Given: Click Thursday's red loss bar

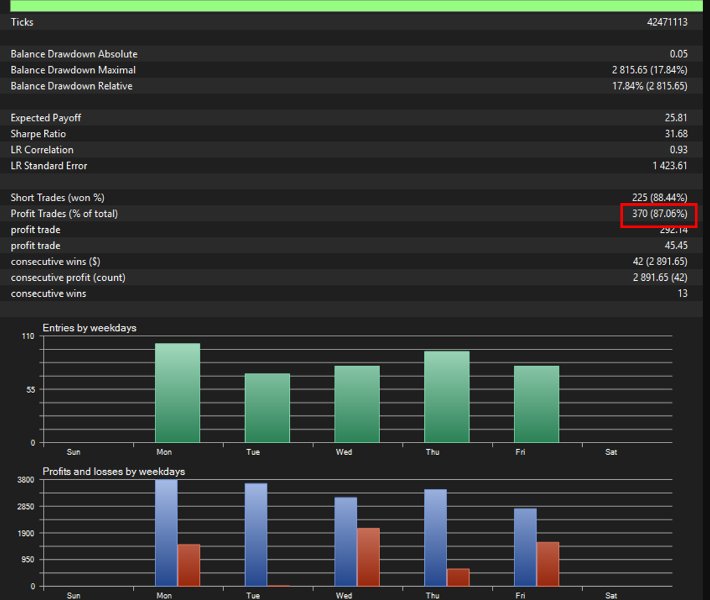Looking at the screenshot, I should pyautogui.click(x=458, y=577).
